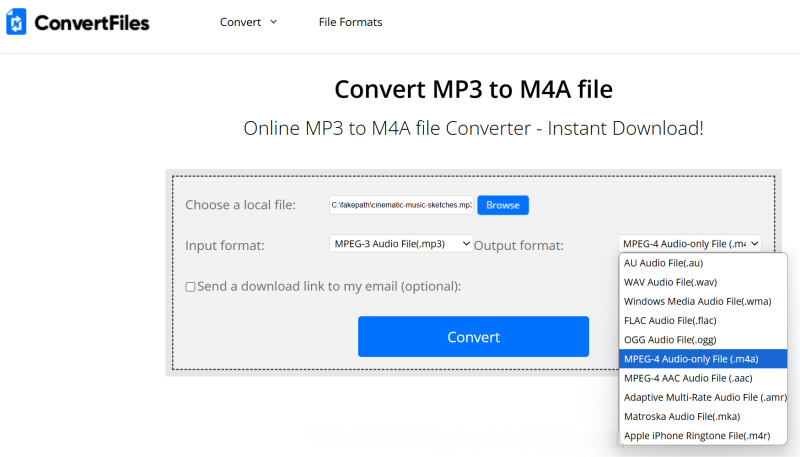The height and width of the screenshot is (457, 800).
Task: Choose Adaptive Multi-Rate Audio File (.amr)
Action: click(x=703, y=397)
